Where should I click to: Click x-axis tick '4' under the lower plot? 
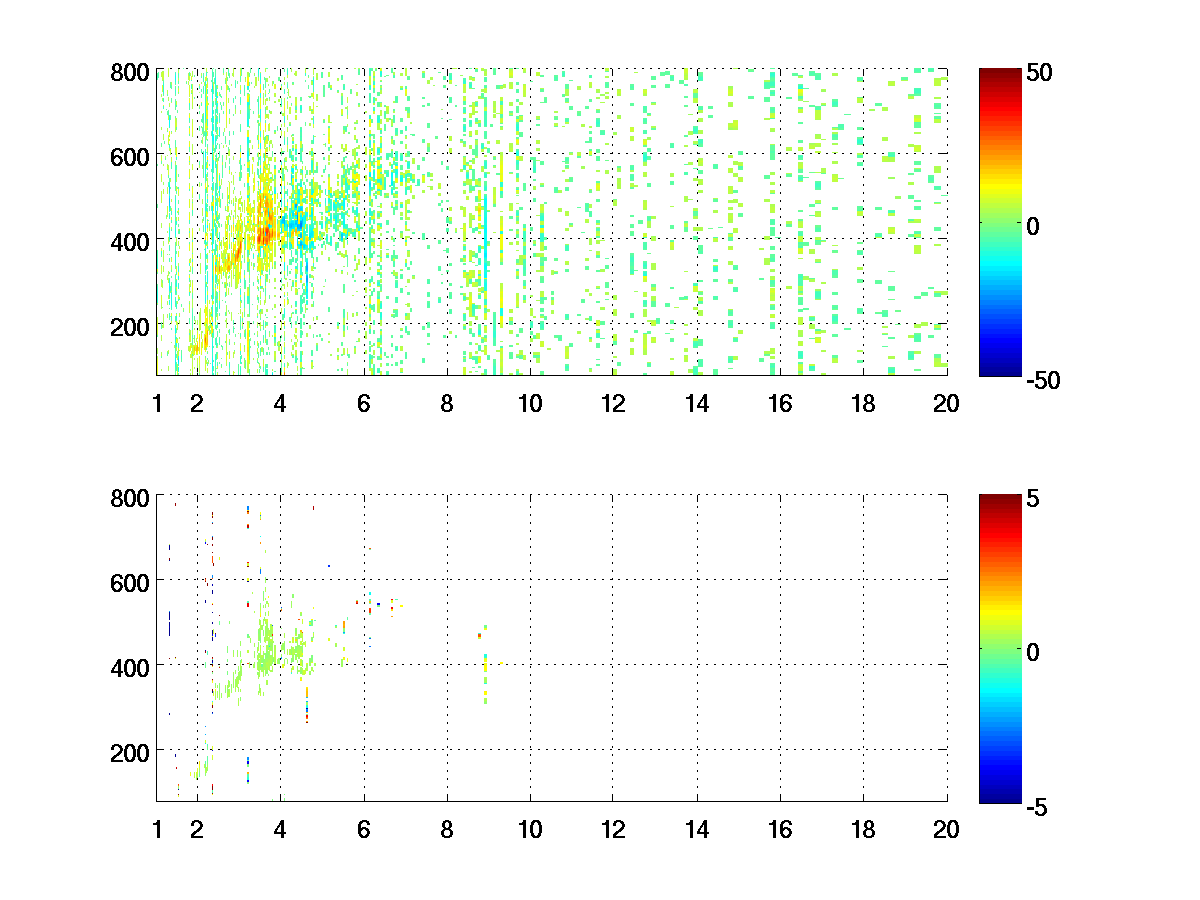280,829
